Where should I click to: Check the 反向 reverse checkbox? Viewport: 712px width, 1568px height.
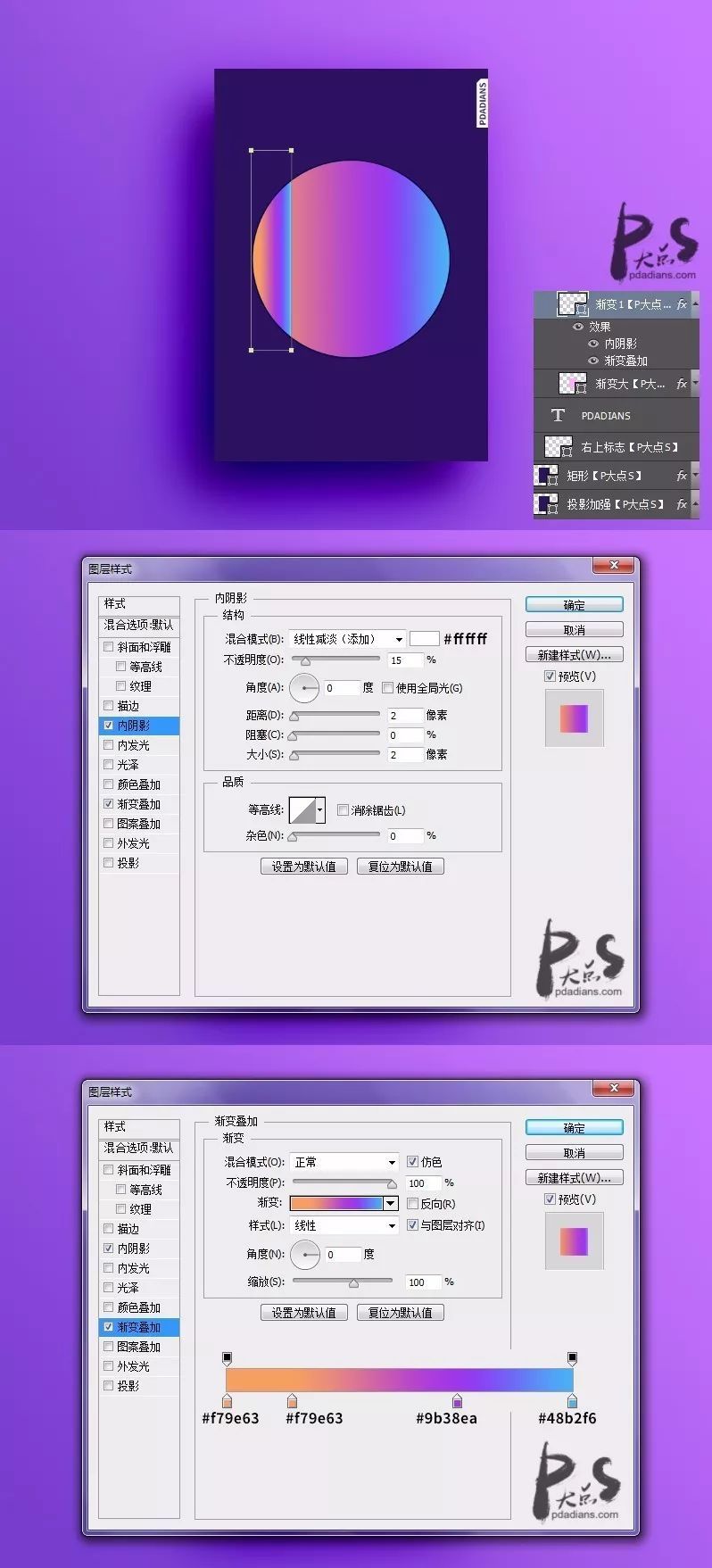pyautogui.click(x=412, y=1204)
